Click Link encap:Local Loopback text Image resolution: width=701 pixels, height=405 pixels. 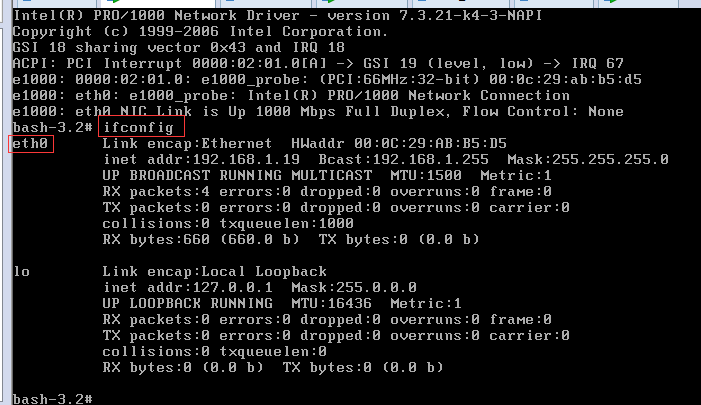tap(215, 271)
